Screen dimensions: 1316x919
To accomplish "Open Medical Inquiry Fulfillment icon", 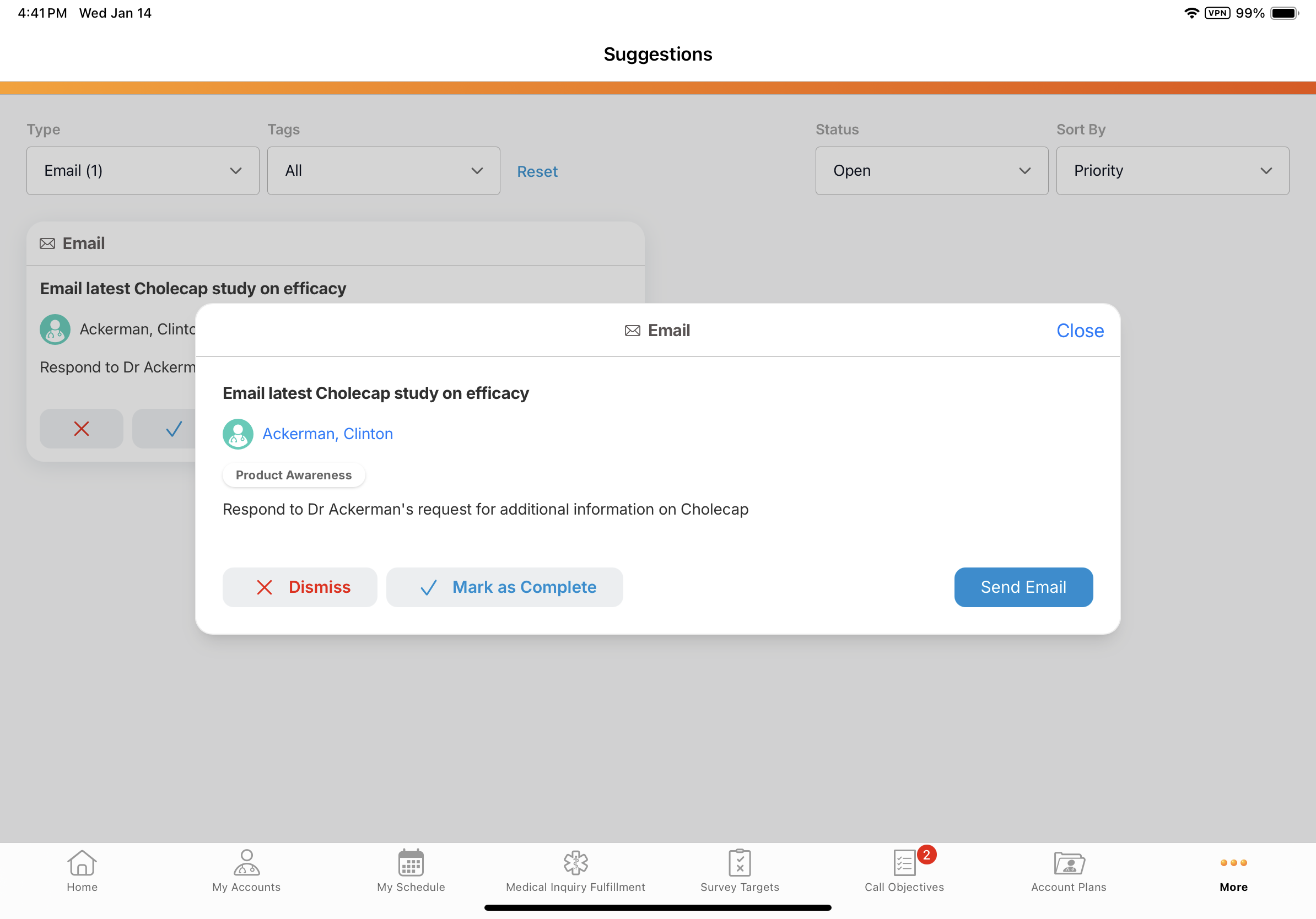I will tap(575, 863).
